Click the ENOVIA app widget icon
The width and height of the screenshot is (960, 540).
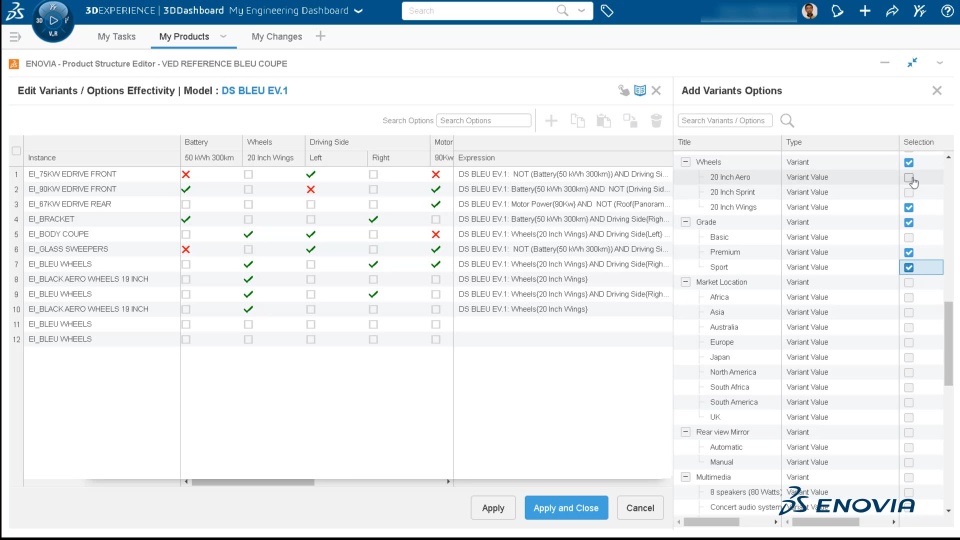pyautogui.click(x=13, y=64)
